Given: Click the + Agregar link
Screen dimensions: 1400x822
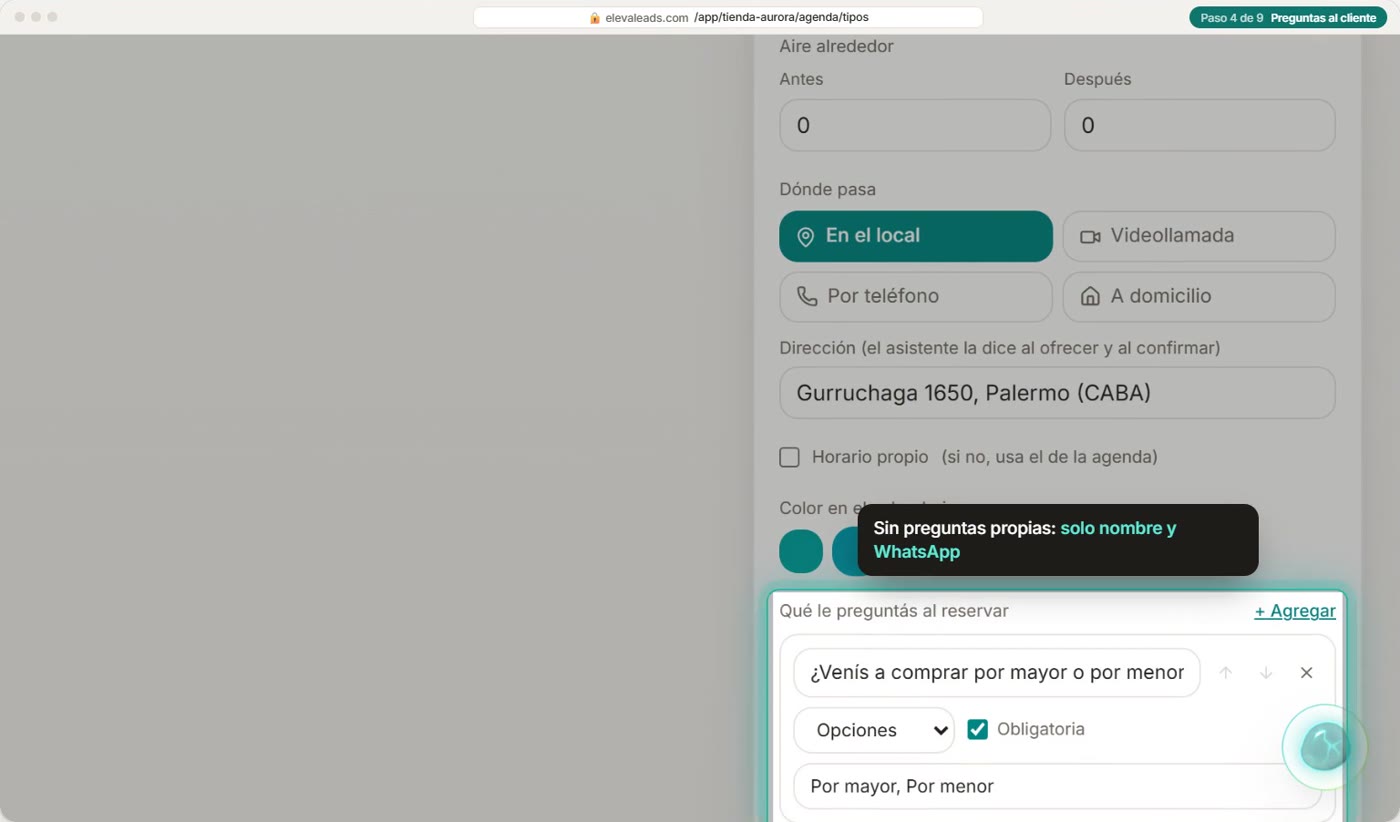Looking at the screenshot, I should coord(1295,611).
